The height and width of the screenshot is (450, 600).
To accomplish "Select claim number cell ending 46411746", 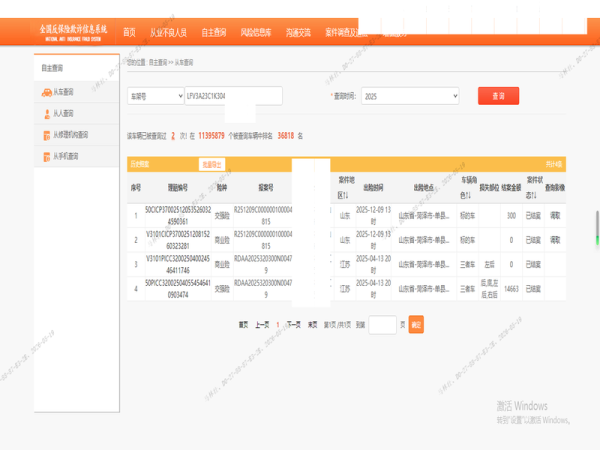I will tap(178, 265).
